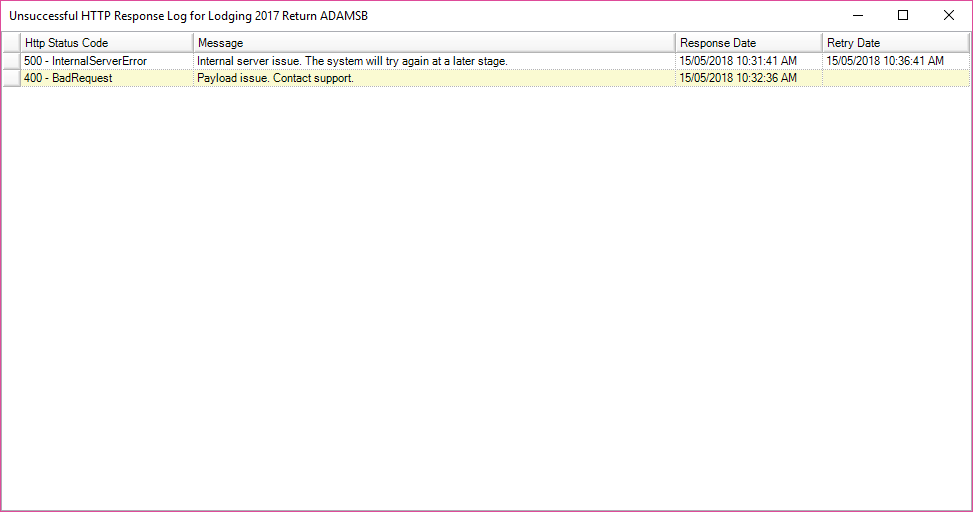Click the Message column header
The height and width of the screenshot is (512, 973).
point(433,43)
